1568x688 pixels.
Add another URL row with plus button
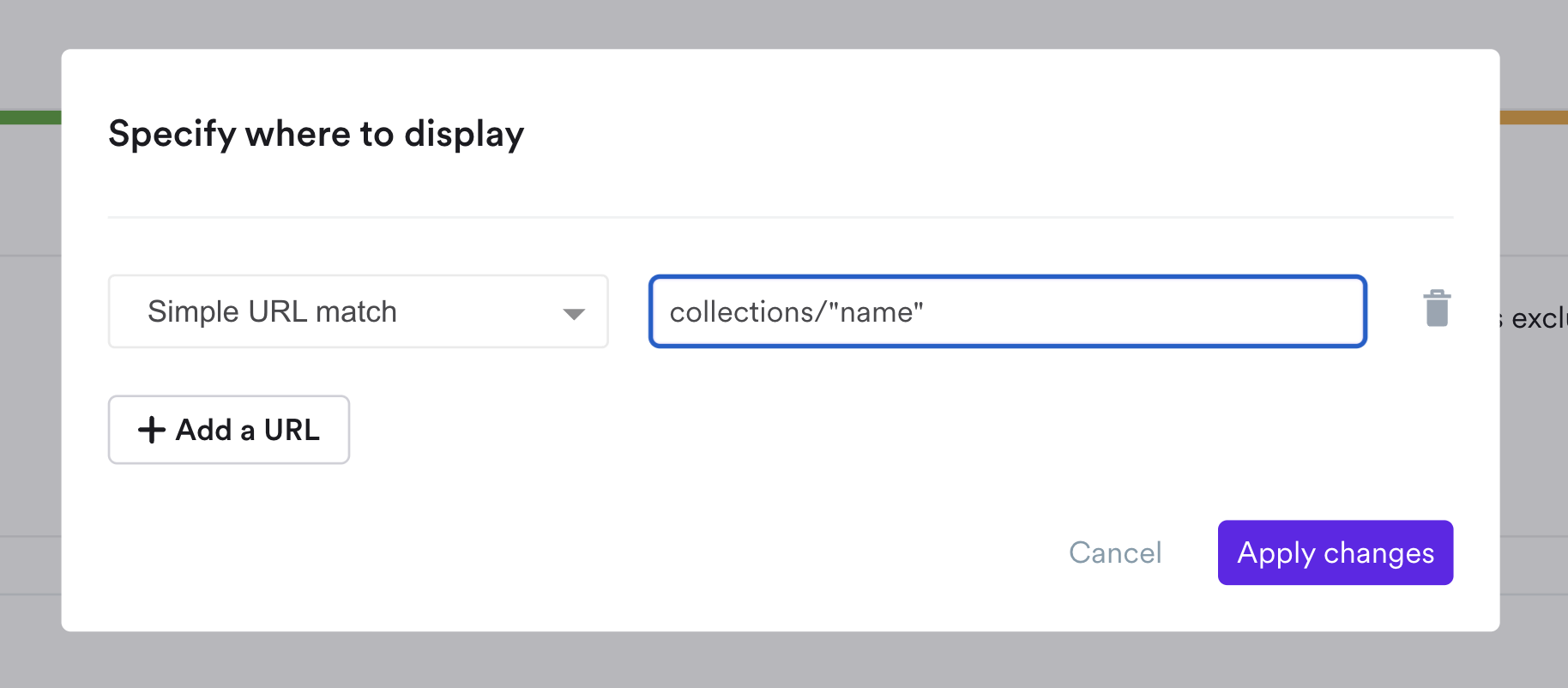[x=228, y=430]
